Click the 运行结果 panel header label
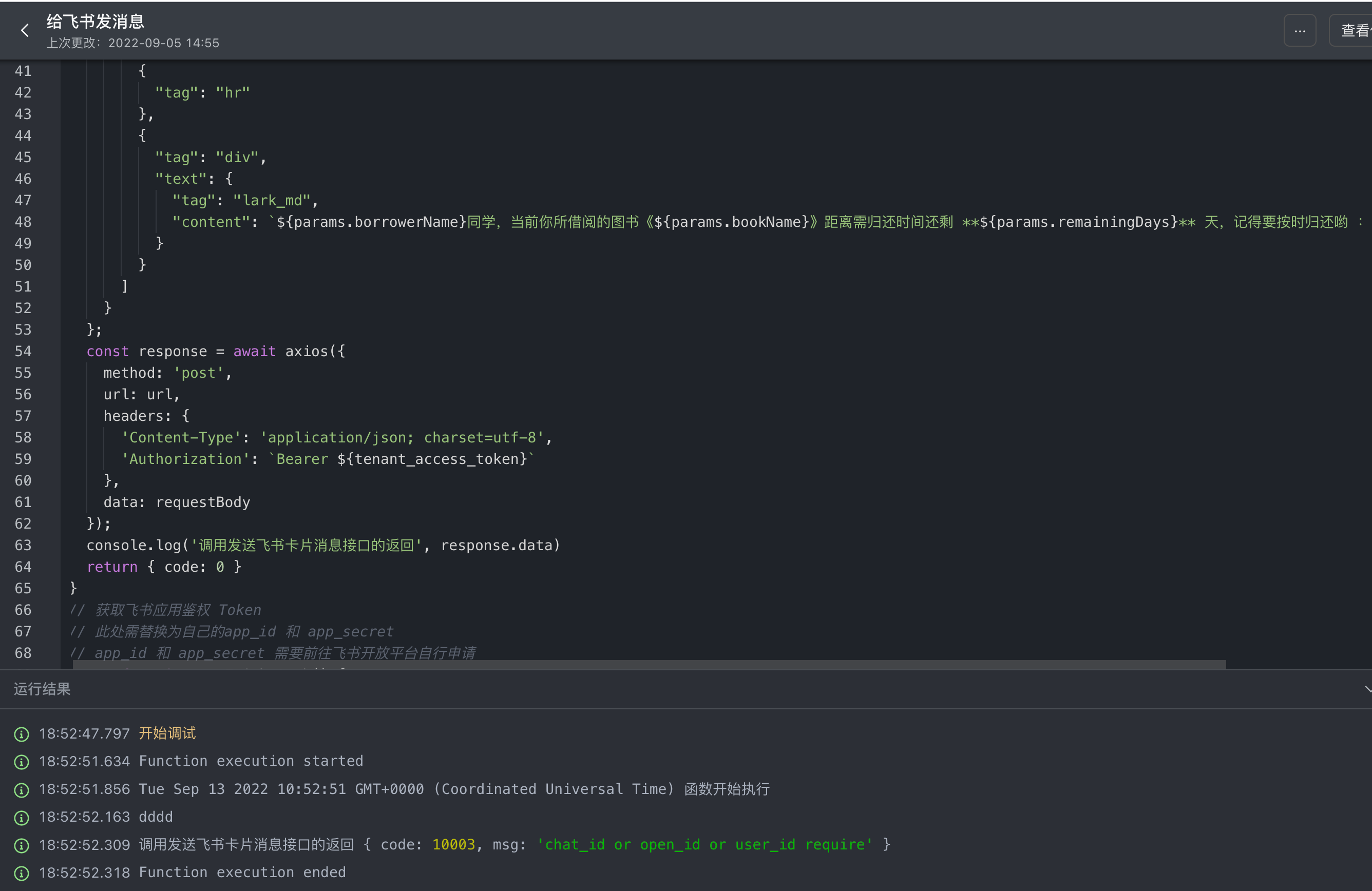 coord(42,689)
